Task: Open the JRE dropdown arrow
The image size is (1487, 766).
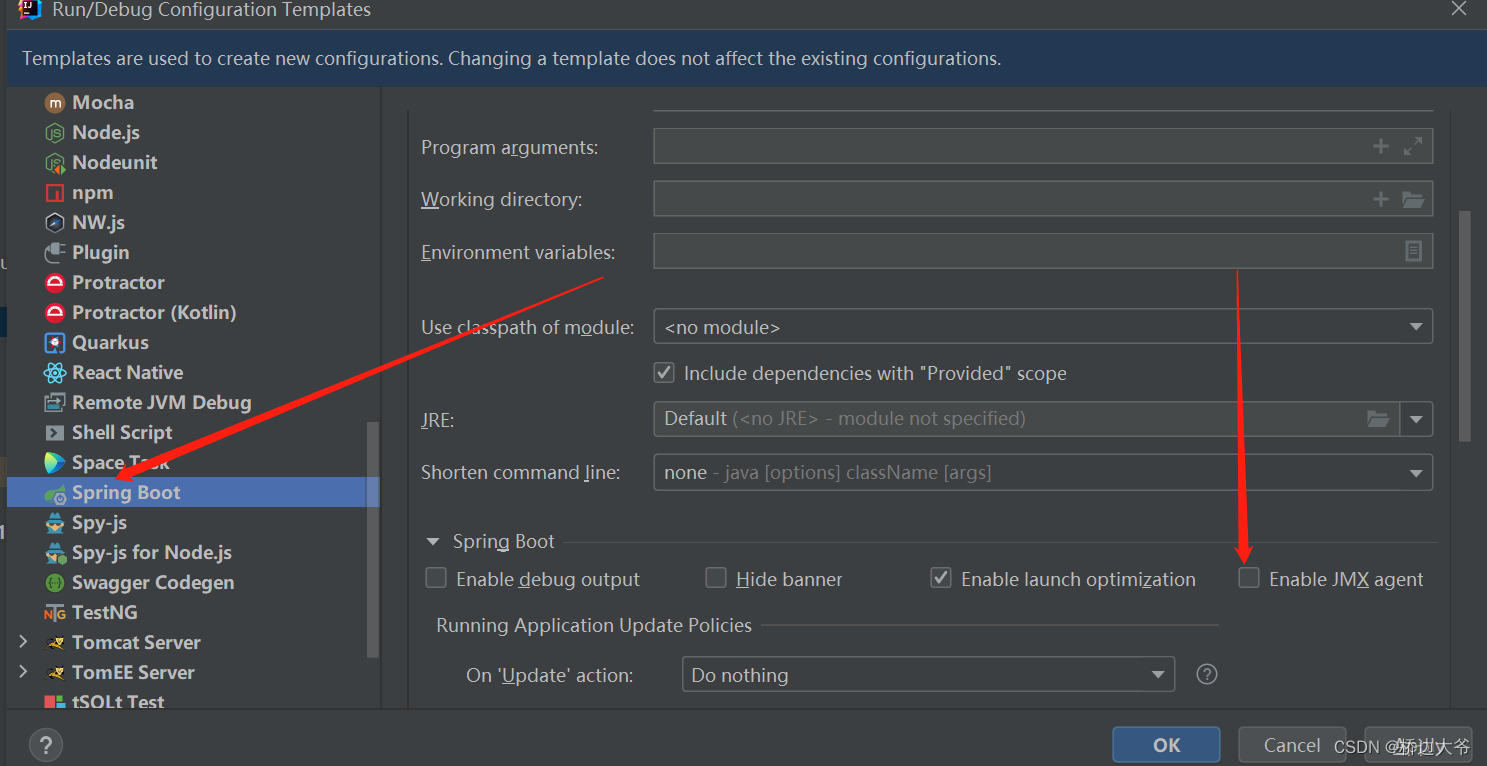Action: pyautogui.click(x=1417, y=419)
